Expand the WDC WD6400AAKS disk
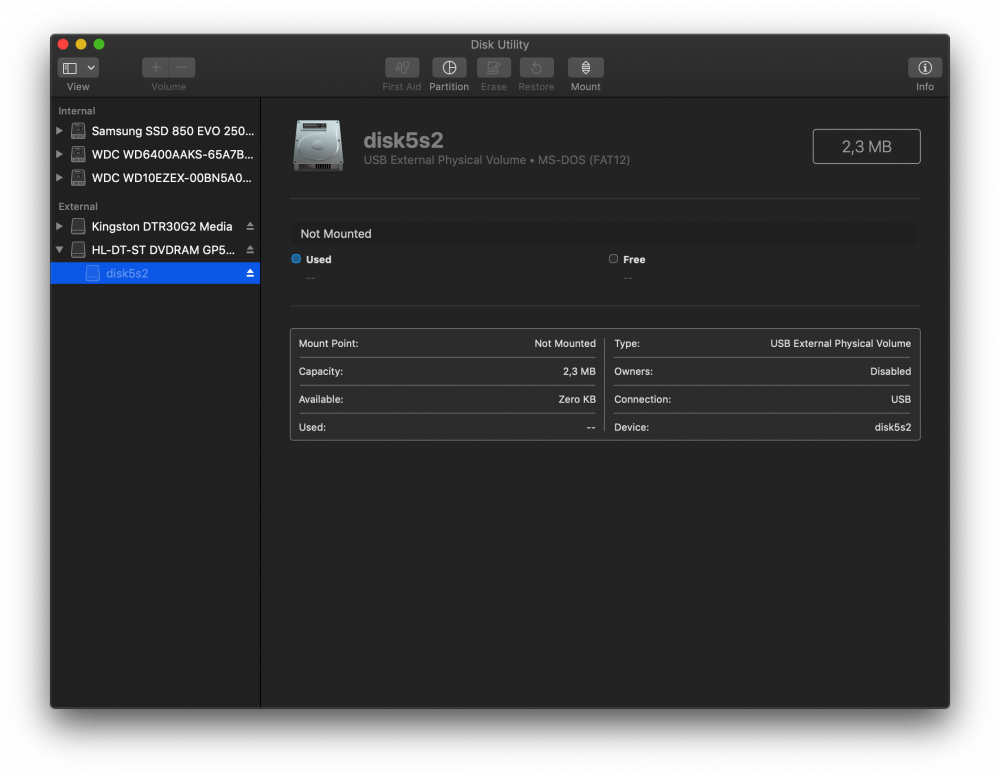Screen dimensions: 1000x775 (59, 154)
